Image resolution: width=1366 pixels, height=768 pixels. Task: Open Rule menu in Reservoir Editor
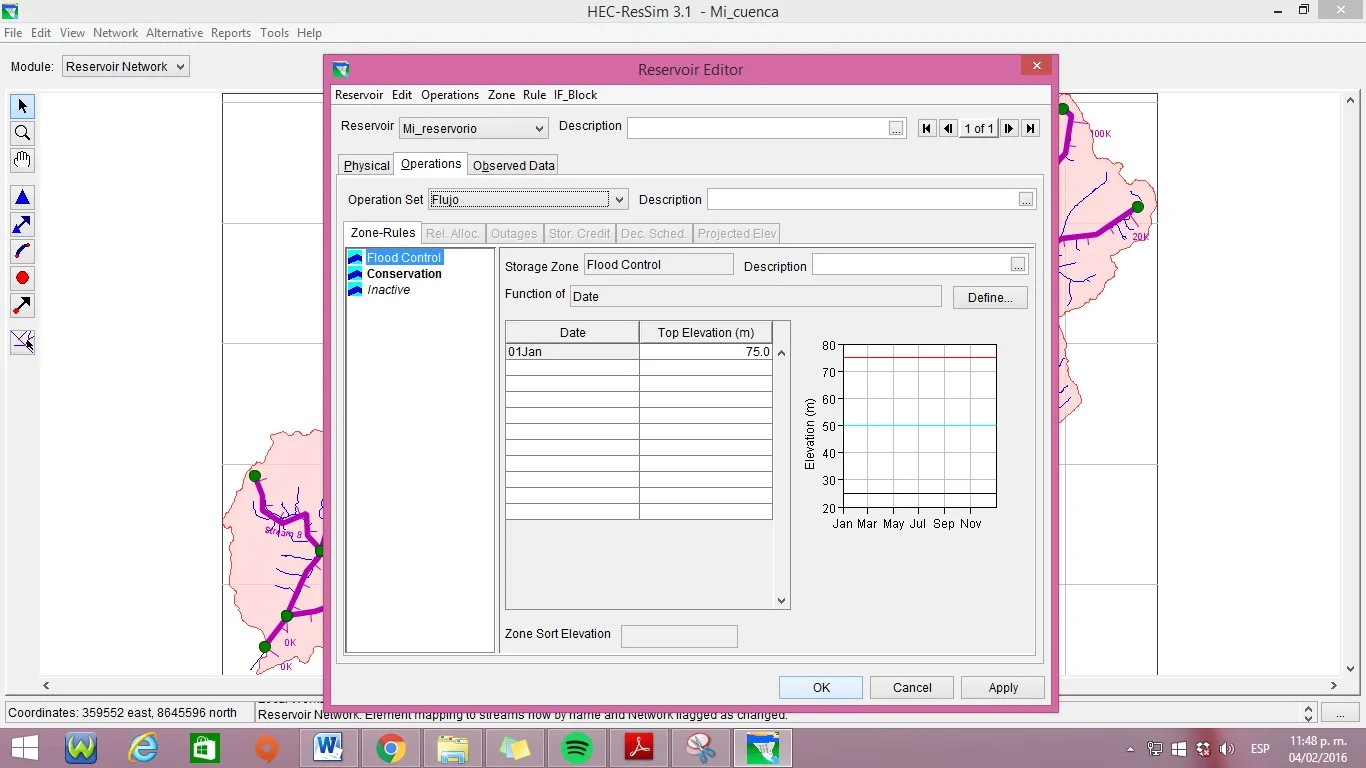(534, 95)
